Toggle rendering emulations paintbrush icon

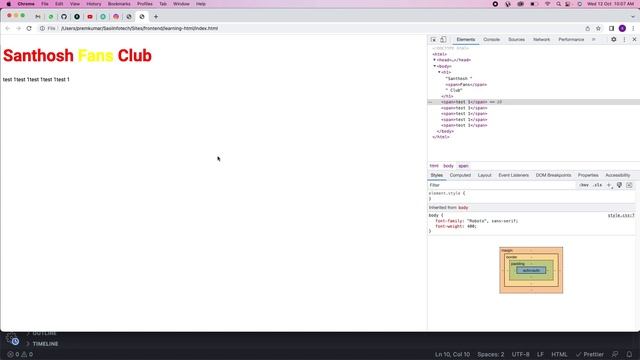point(619,185)
